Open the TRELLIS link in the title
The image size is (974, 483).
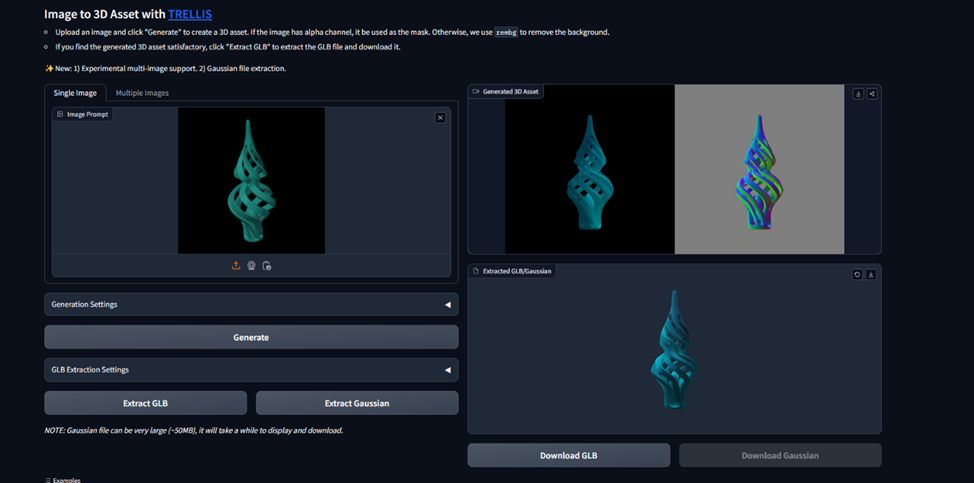190,13
